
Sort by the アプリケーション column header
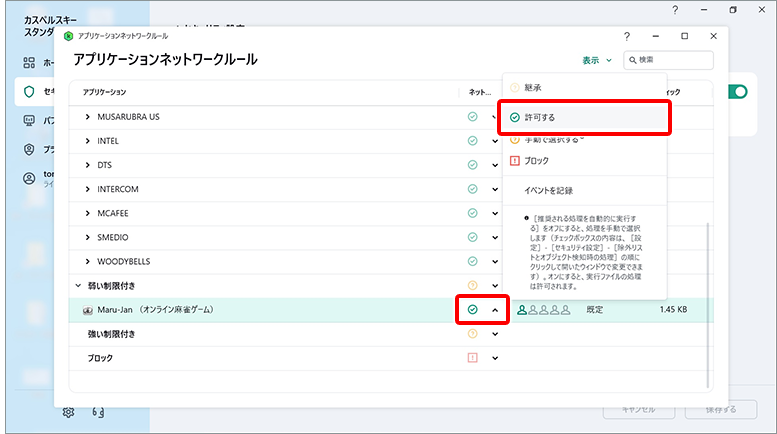click(x=105, y=92)
